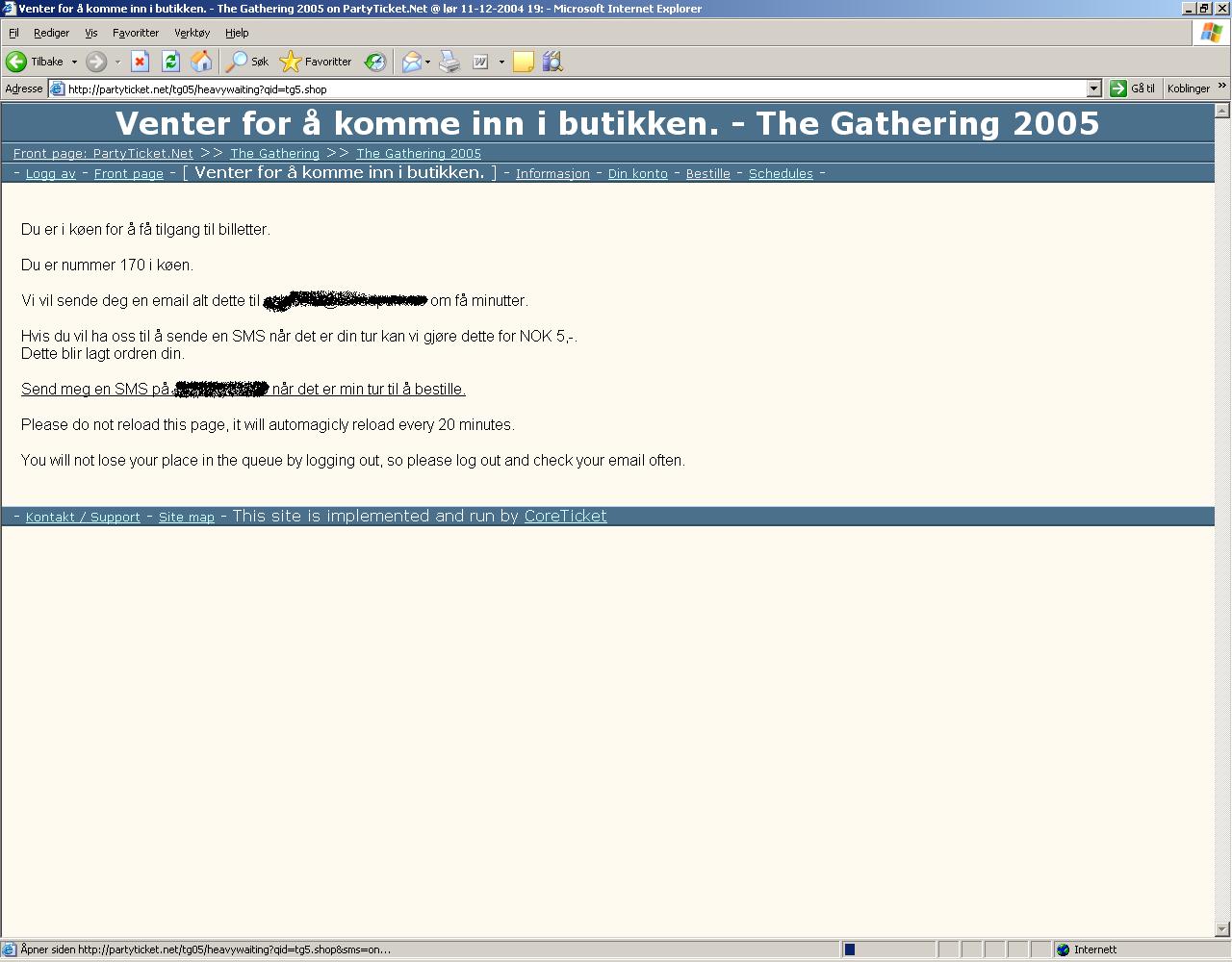Image resolution: width=1232 pixels, height=962 pixels.
Task: Click the Internett zone globe in status bar
Action: (x=1063, y=949)
